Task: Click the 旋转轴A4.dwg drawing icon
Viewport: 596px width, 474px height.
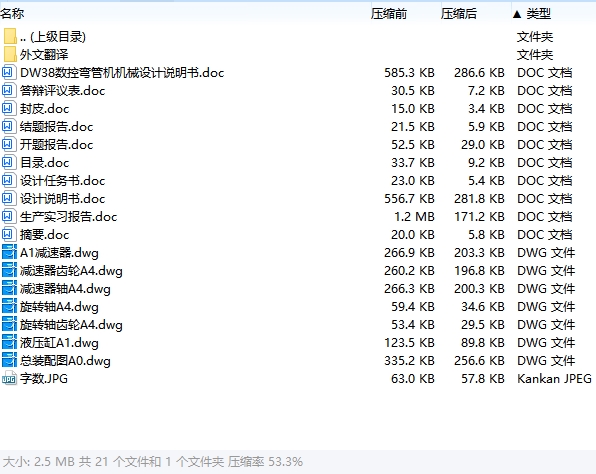Action: pyautogui.click(x=9, y=306)
